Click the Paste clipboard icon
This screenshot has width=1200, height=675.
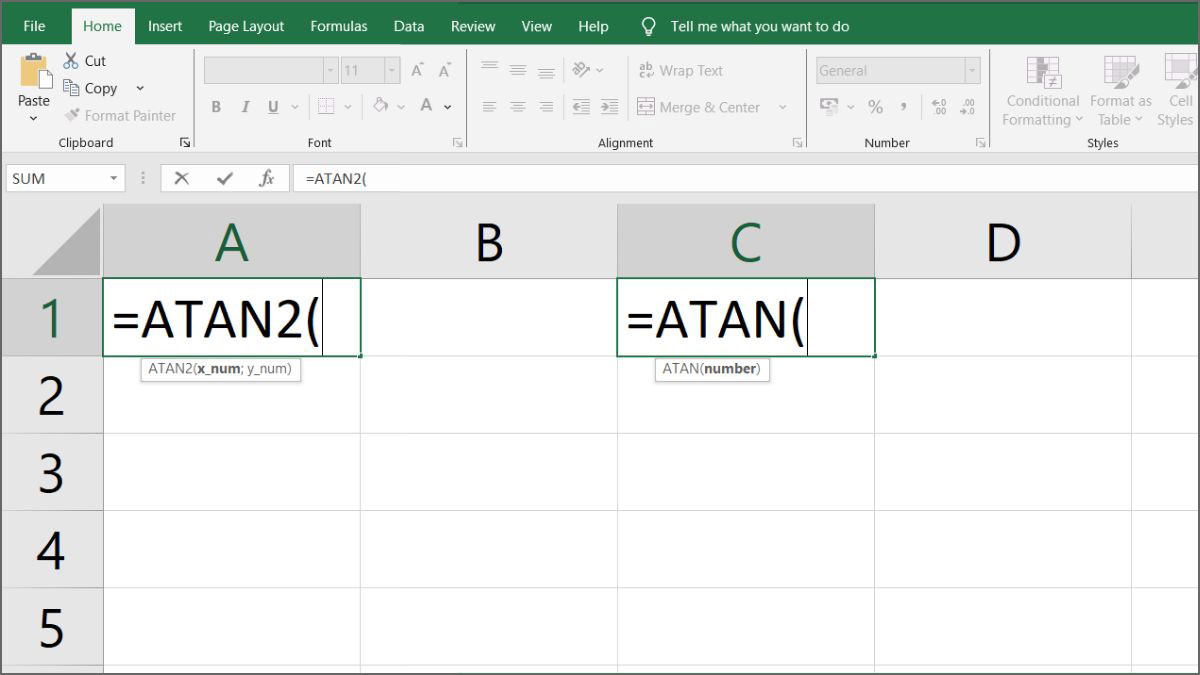coord(34,72)
